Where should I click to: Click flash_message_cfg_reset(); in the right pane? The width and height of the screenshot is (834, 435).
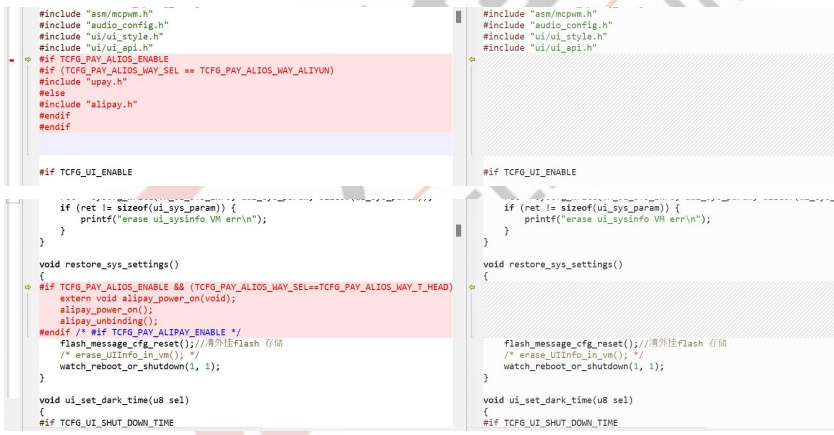tap(571, 344)
